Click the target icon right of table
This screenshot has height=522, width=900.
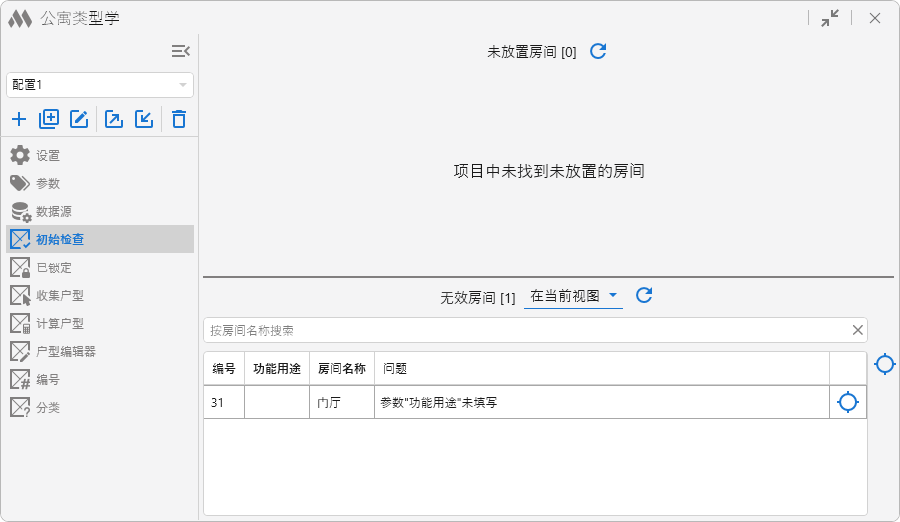click(x=884, y=364)
